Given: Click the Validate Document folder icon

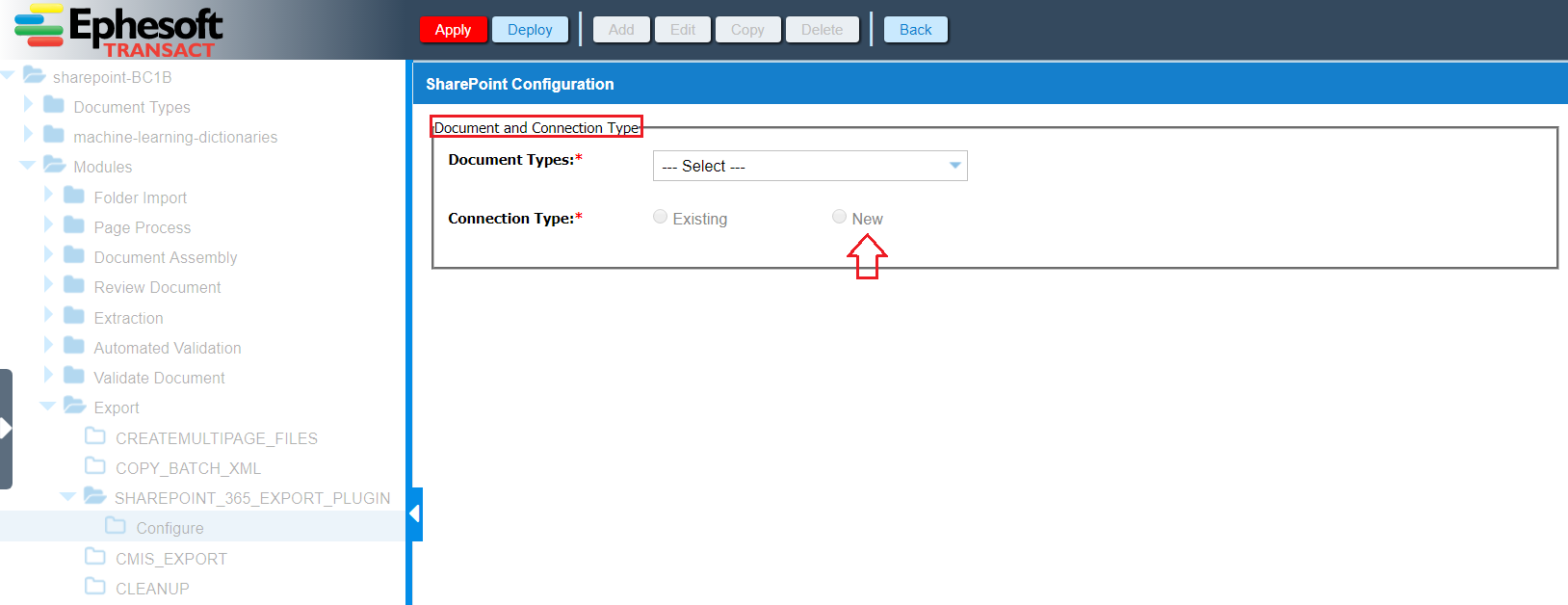Looking at the screenshot, I should click(x=74, y=375).
